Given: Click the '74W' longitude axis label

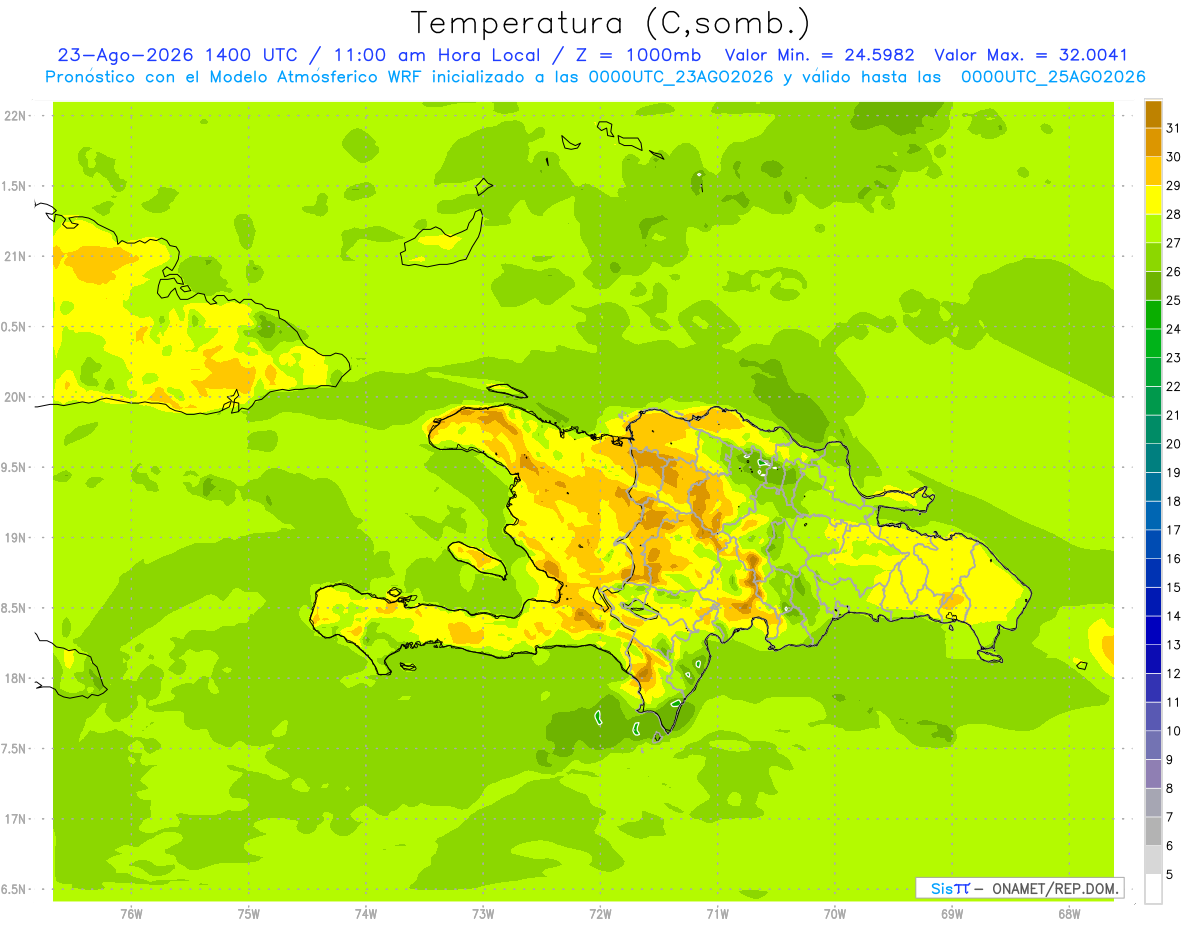Looking at the screenshot, I should (366, 914).
